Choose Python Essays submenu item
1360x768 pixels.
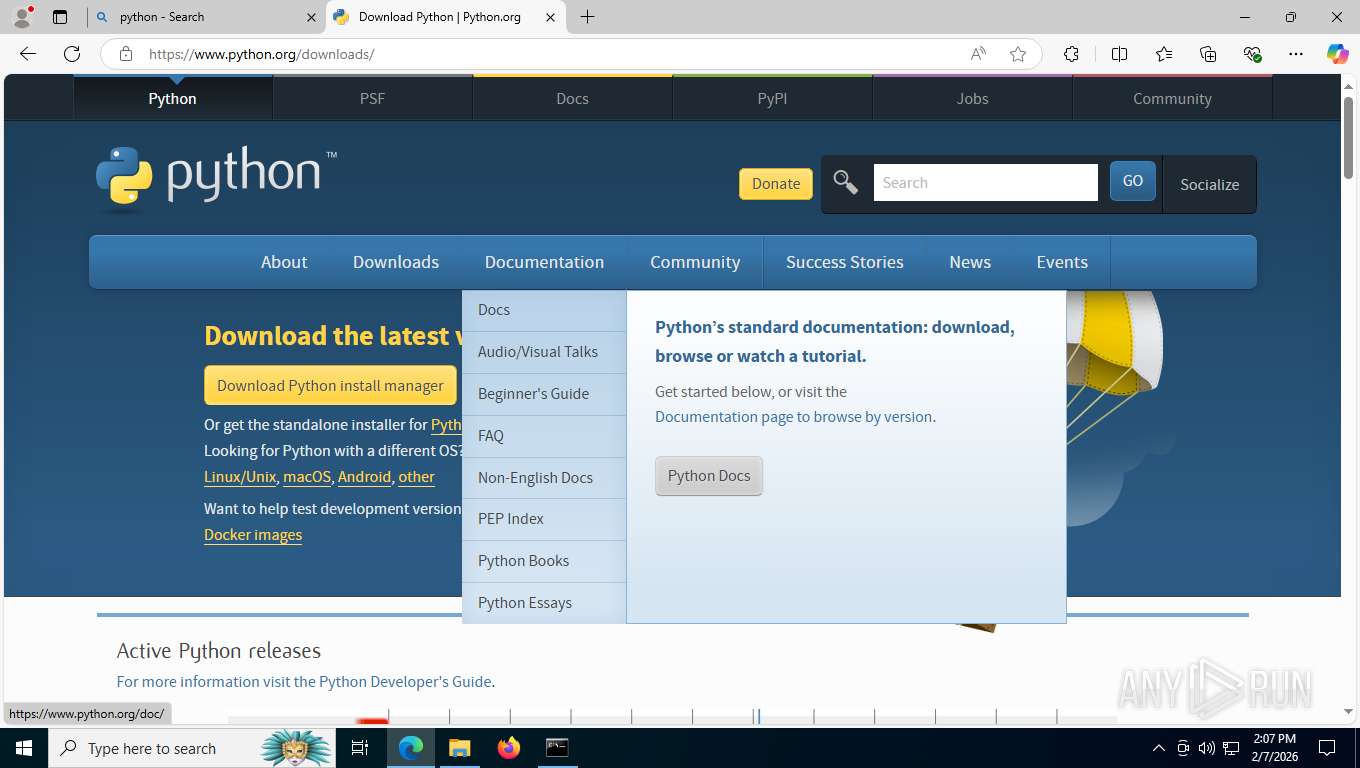click(x=544, y=603)
